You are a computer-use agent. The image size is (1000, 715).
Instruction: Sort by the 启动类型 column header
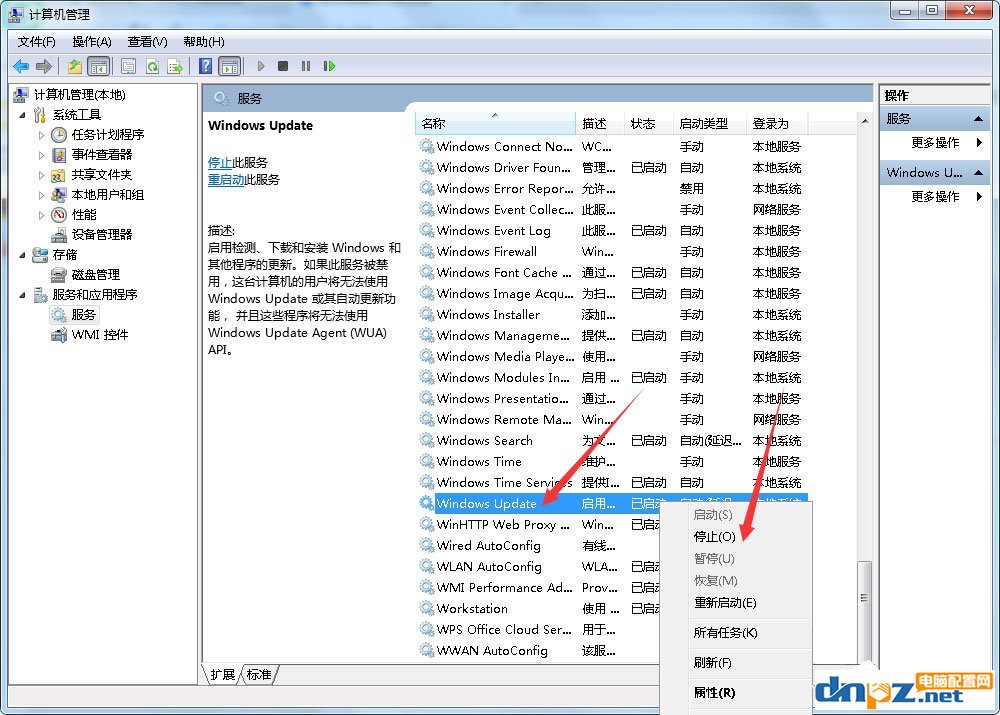click(x=710, y=123)
